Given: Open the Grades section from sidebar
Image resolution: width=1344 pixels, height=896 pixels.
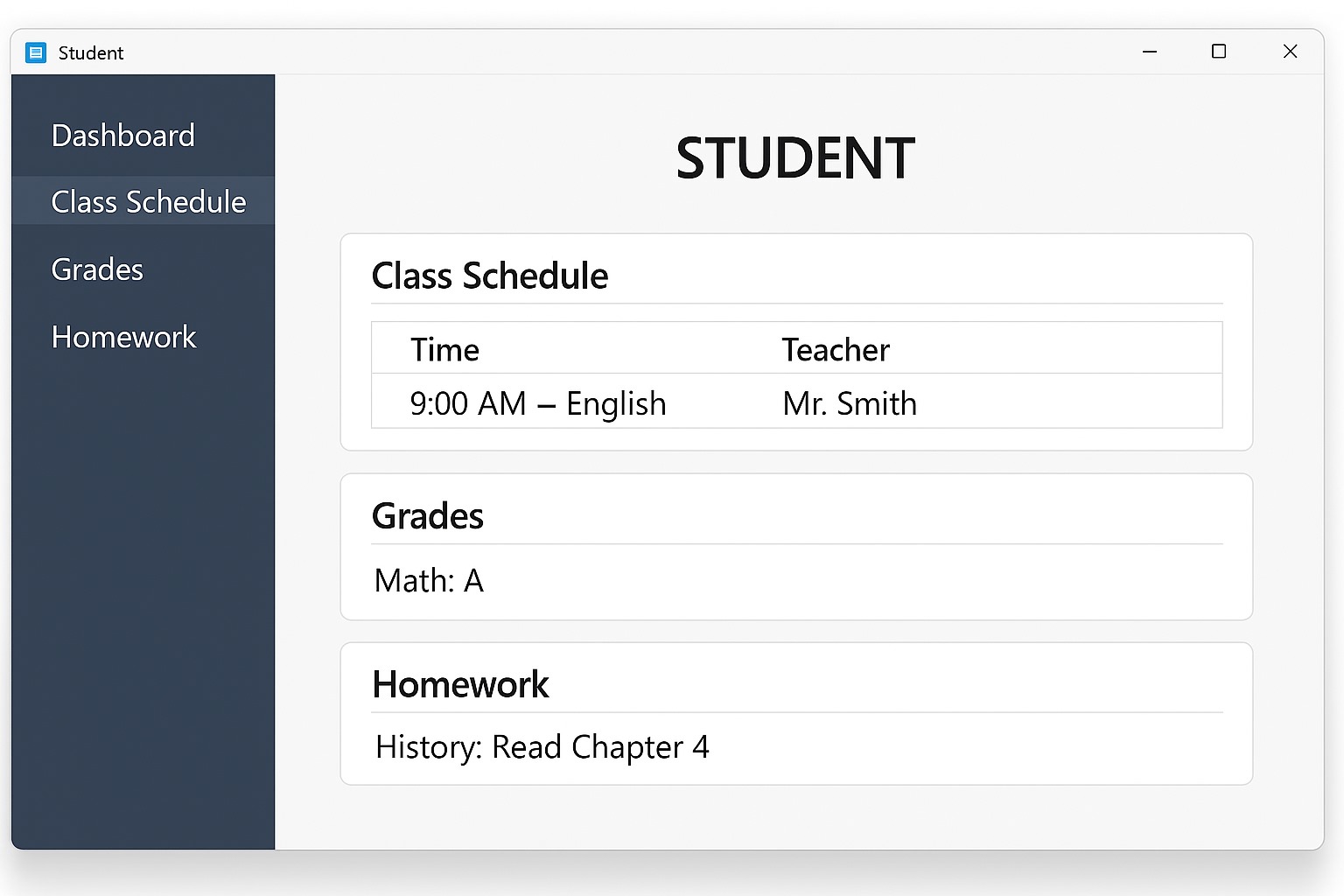Looking at the screenshot, I should 97,269.
